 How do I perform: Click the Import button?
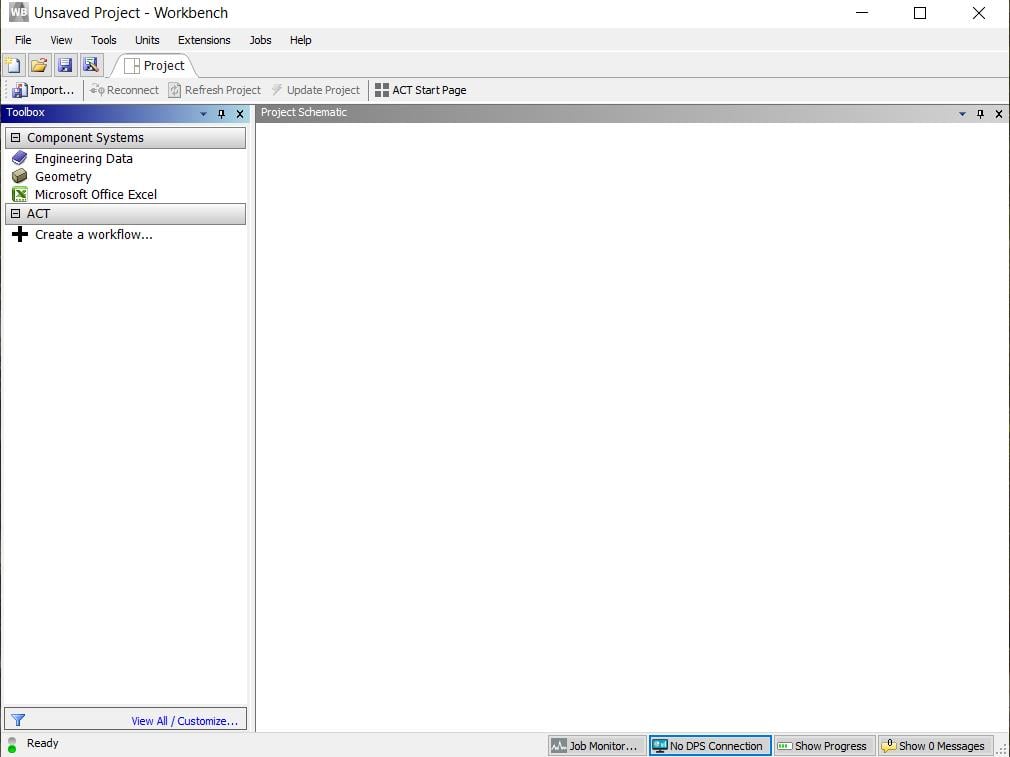(x=43, y=90)
